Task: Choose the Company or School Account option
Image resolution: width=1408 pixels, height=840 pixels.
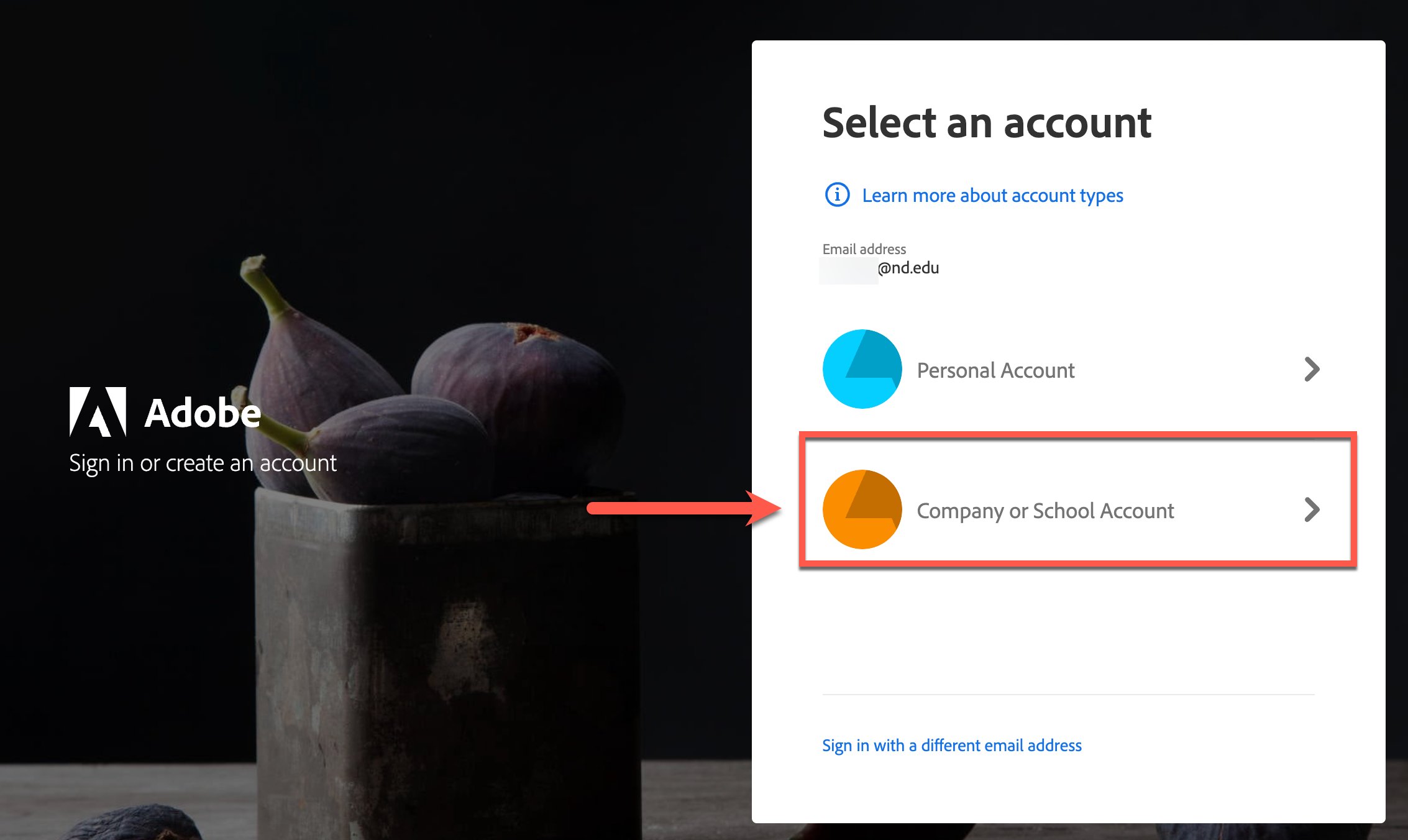Action: (1045, 511)
